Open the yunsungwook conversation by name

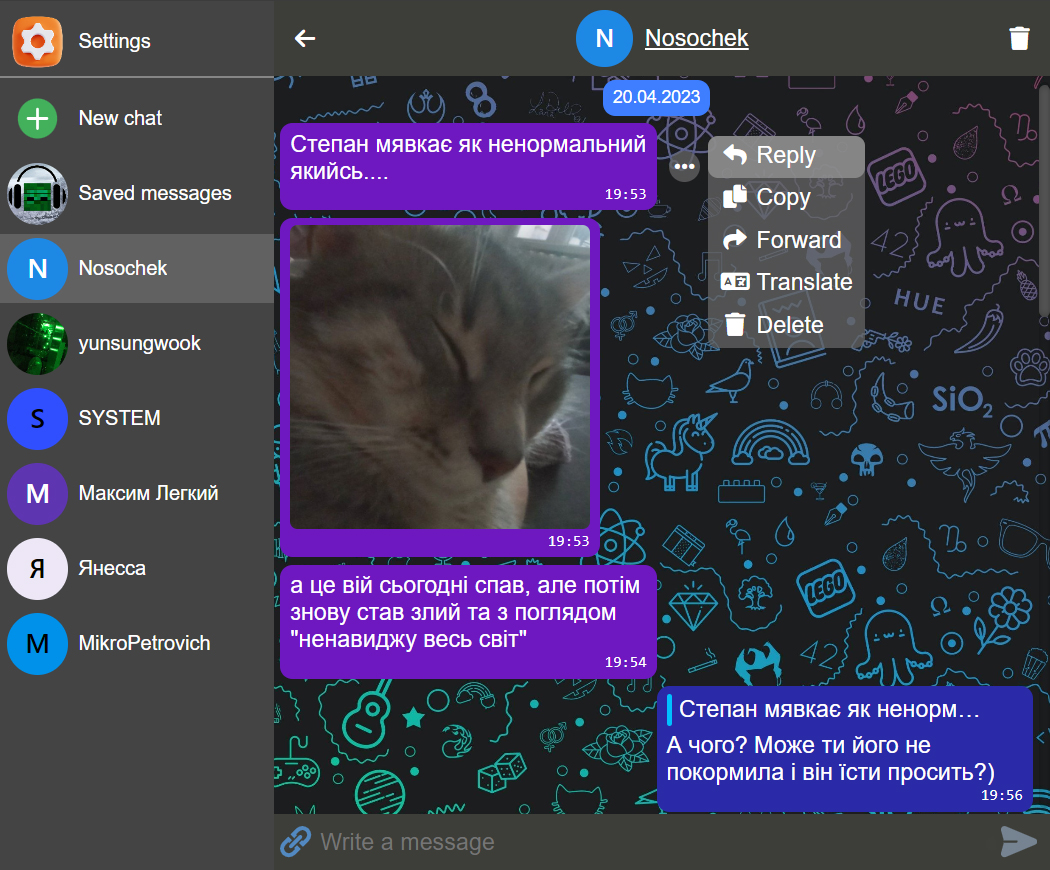pyautogui.click(x=139, y=343)
